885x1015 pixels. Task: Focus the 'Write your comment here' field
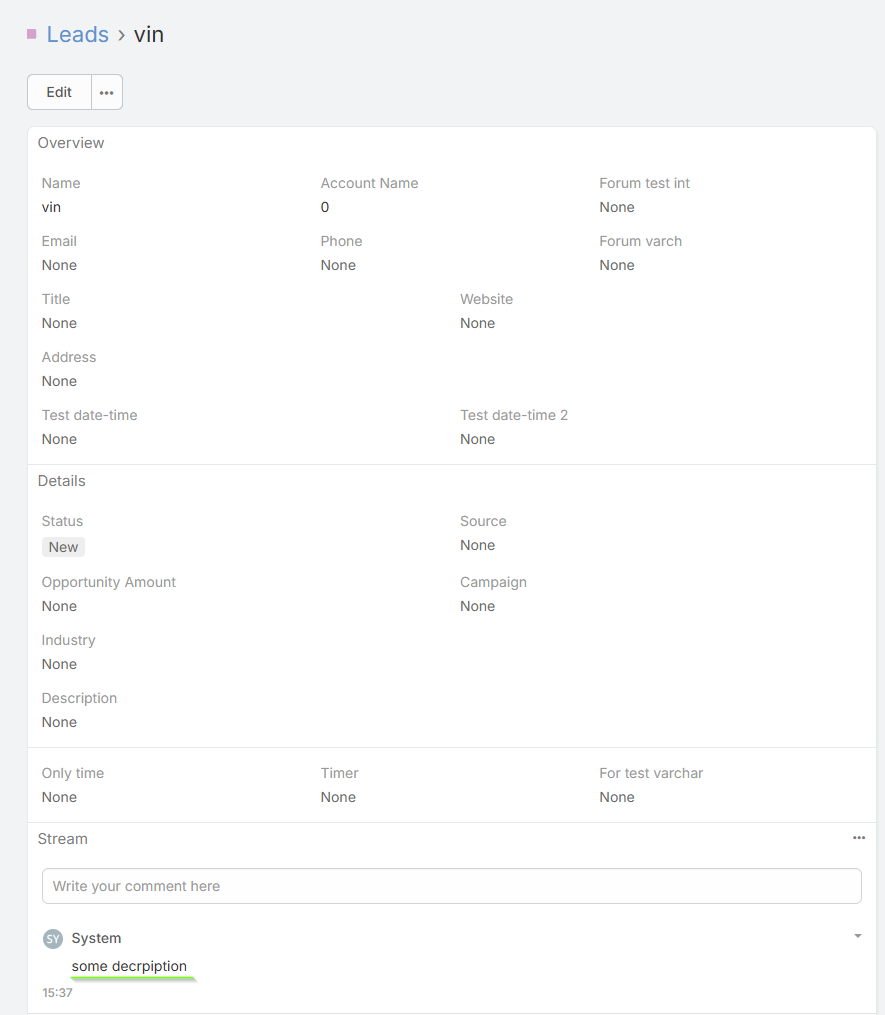click(x=451, y=886)
